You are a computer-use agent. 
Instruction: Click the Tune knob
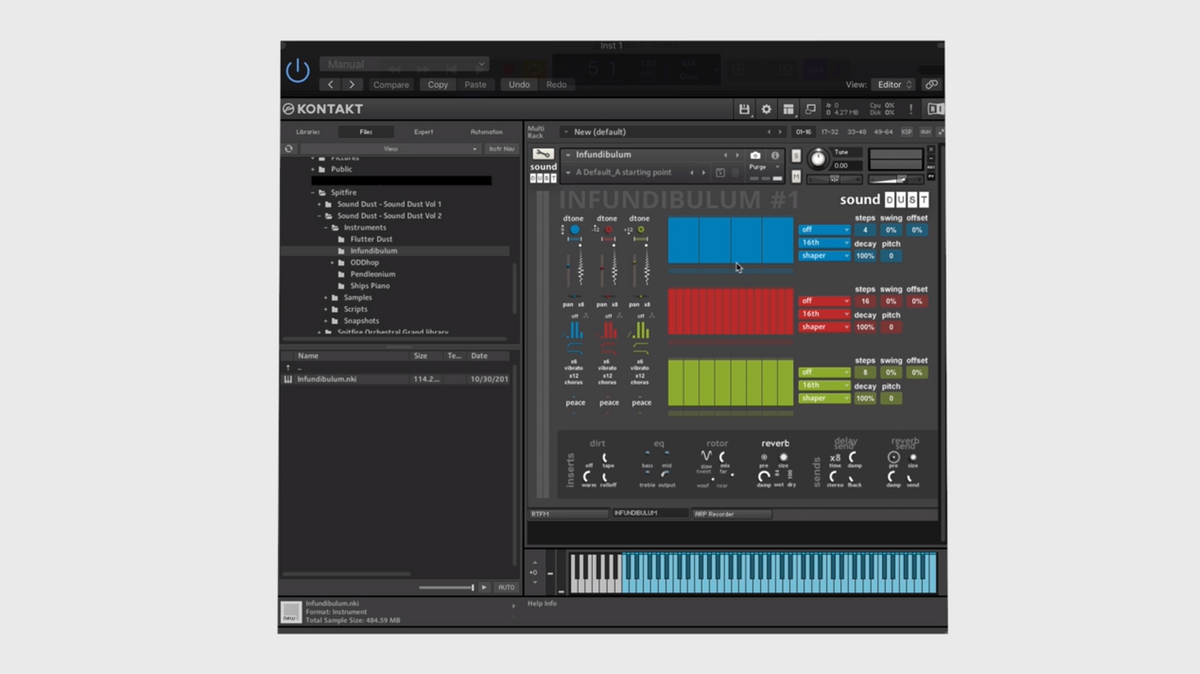[x=819, y=159]
